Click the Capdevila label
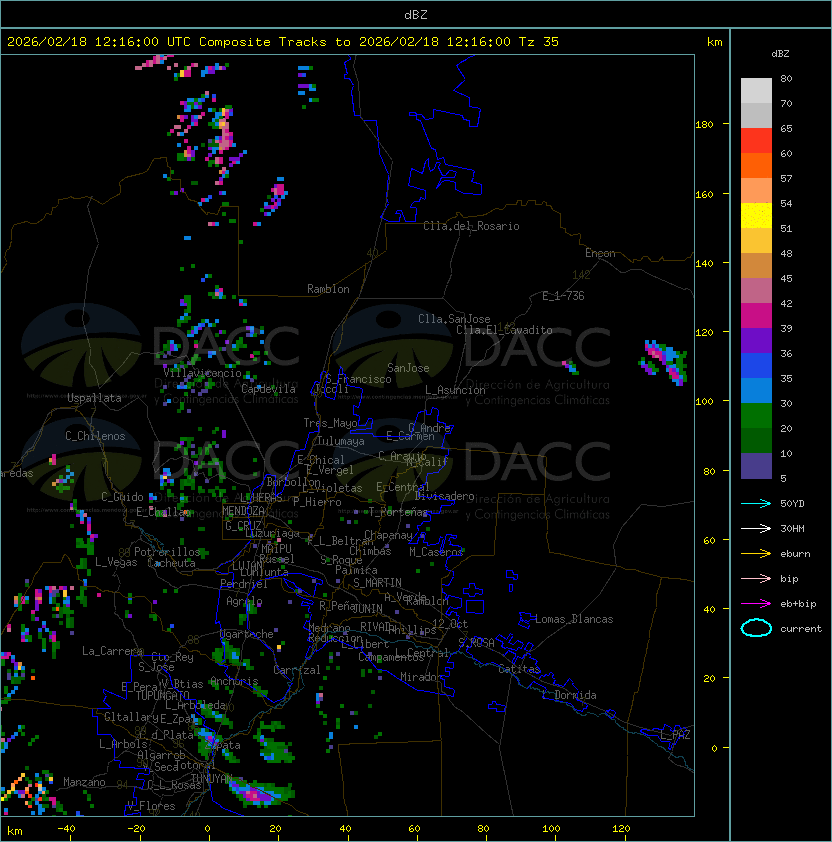 click(268, 389)
